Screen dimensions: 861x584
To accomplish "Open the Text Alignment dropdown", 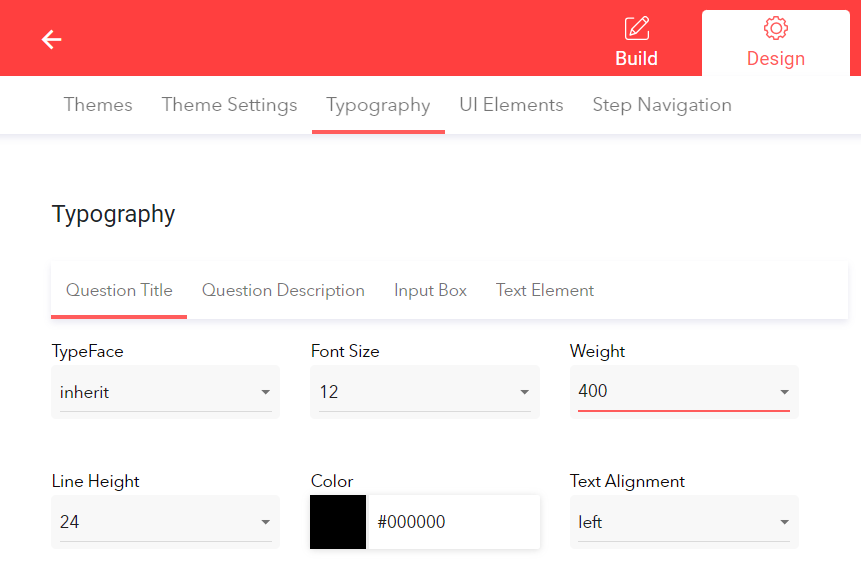I will (x=683, y=522).
